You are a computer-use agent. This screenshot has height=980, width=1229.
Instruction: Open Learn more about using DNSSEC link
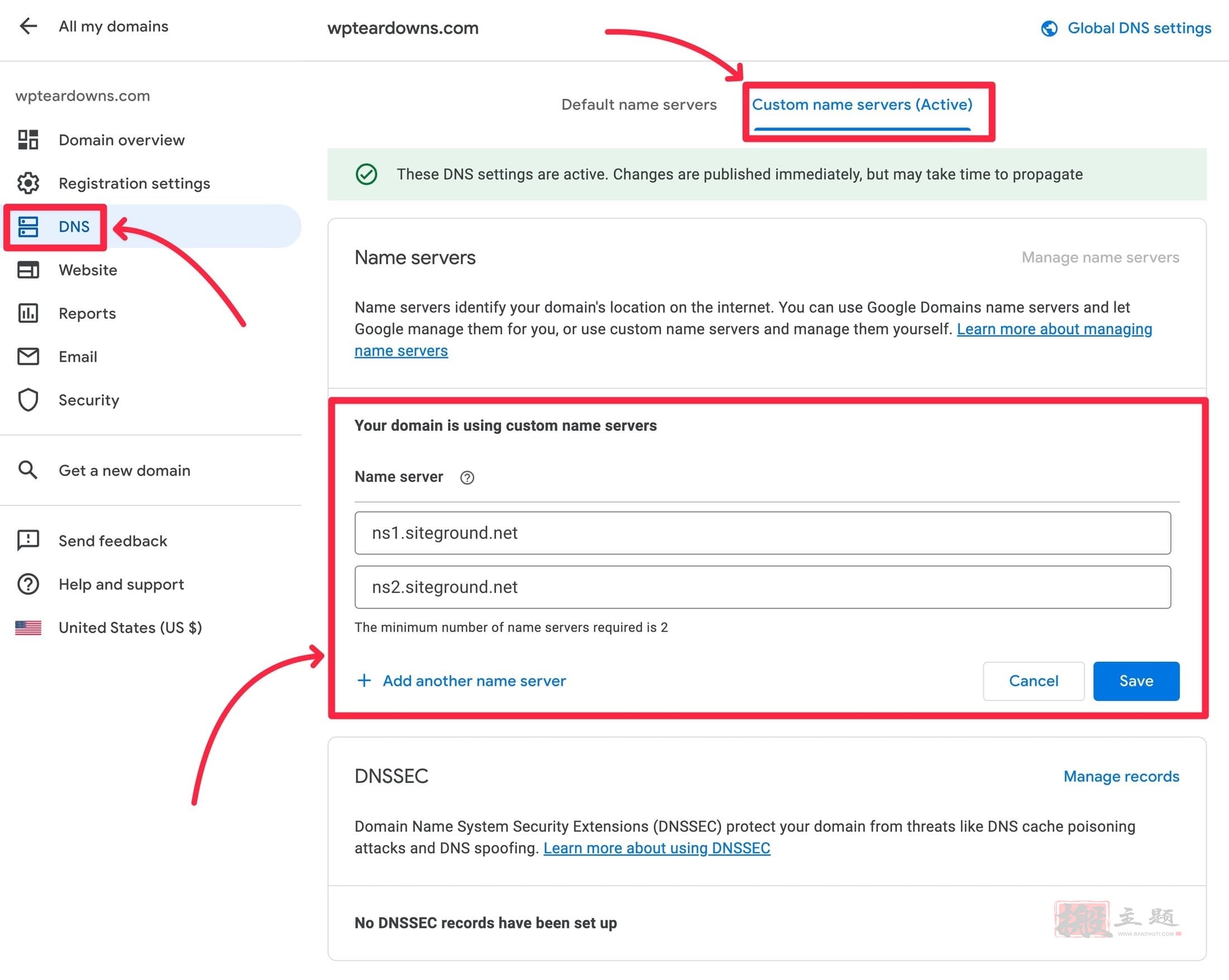point(657,848)
